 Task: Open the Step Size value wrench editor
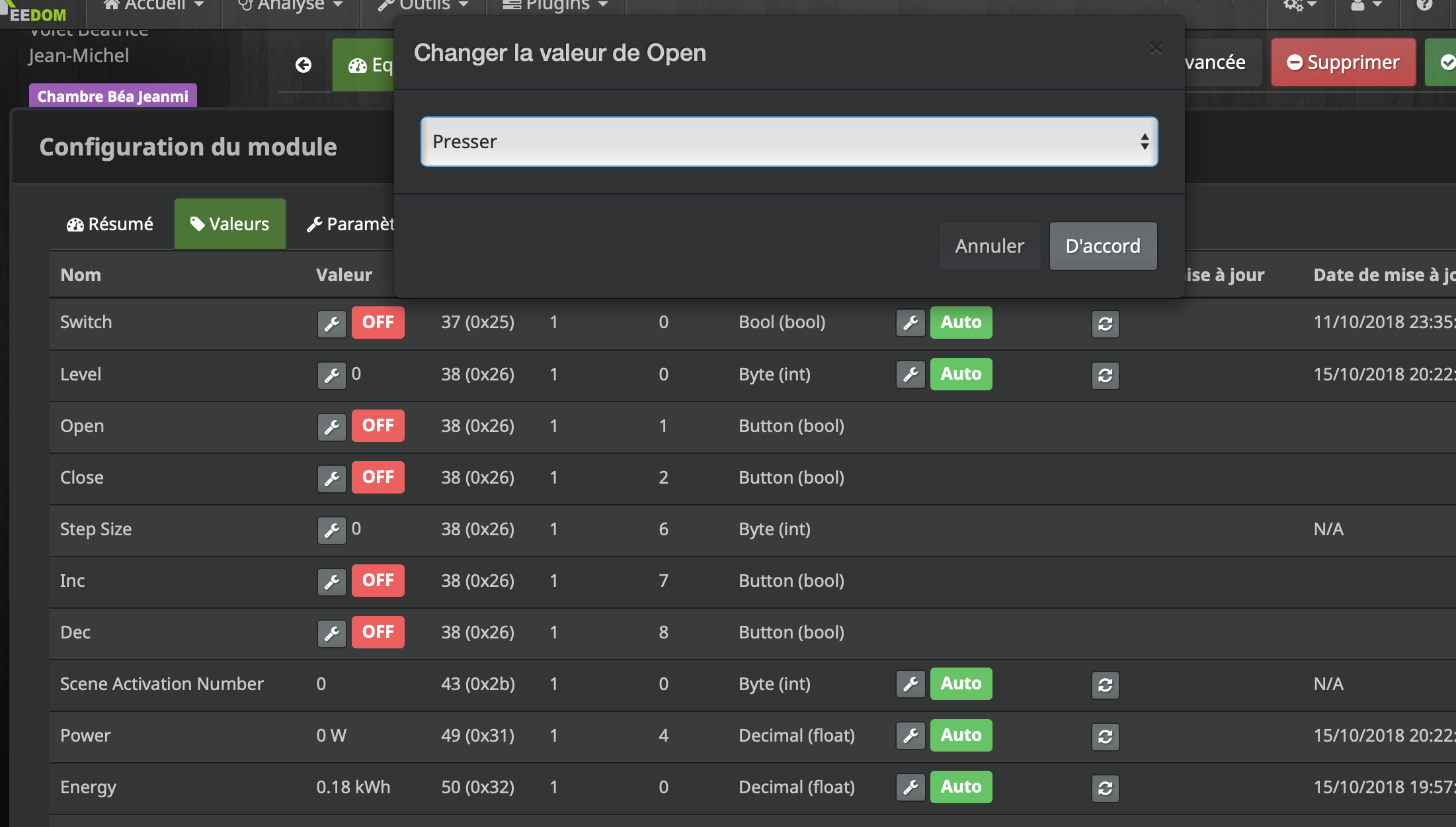(x=332, y=530)
